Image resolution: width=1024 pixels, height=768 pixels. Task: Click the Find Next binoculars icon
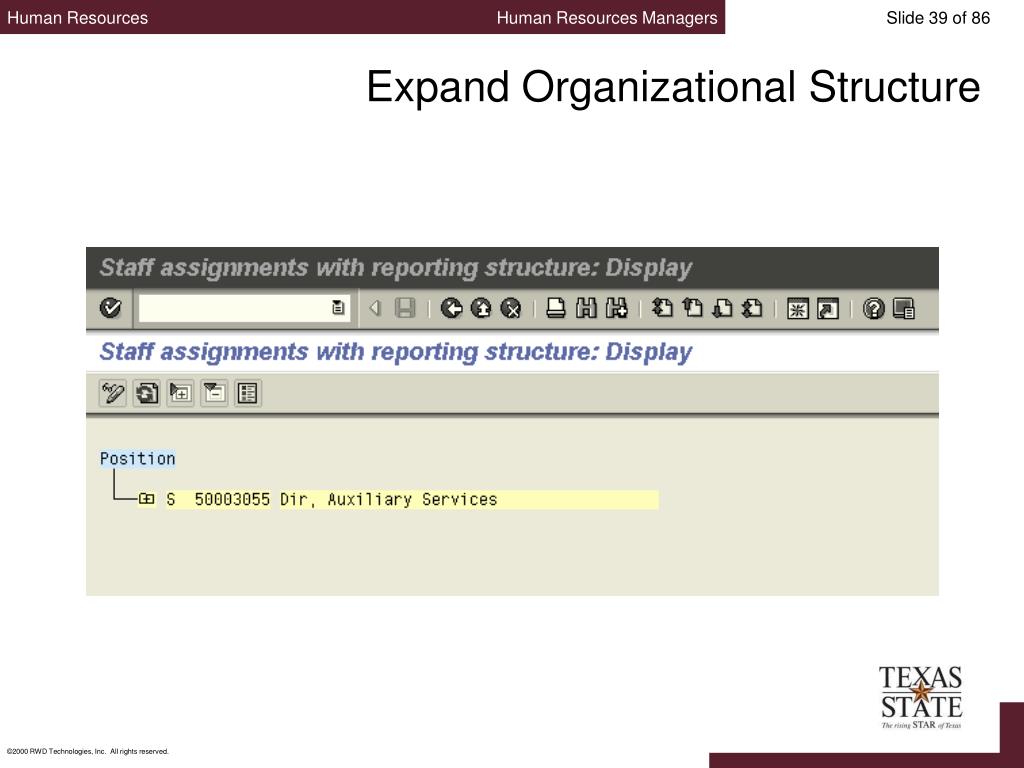point(616,308)
